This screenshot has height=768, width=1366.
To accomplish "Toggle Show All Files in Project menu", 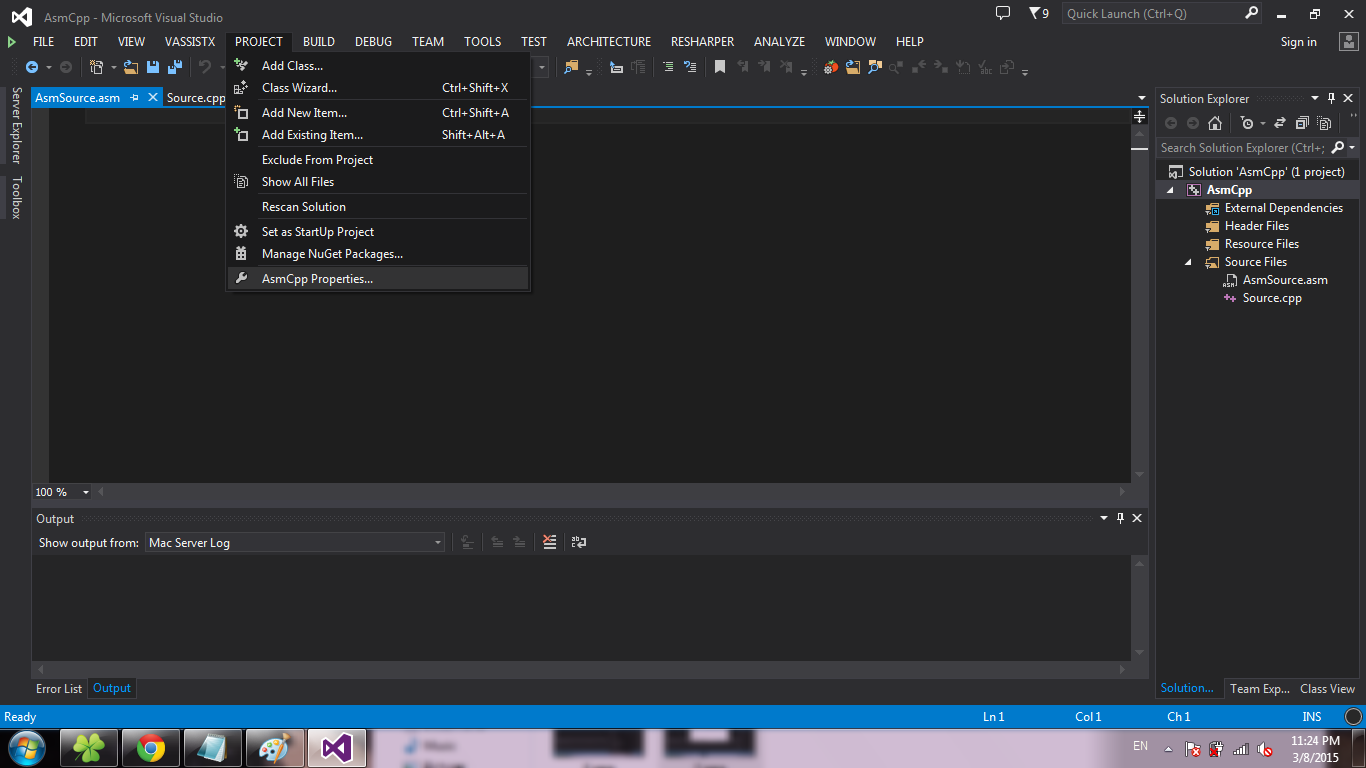I will pos(378,182).
